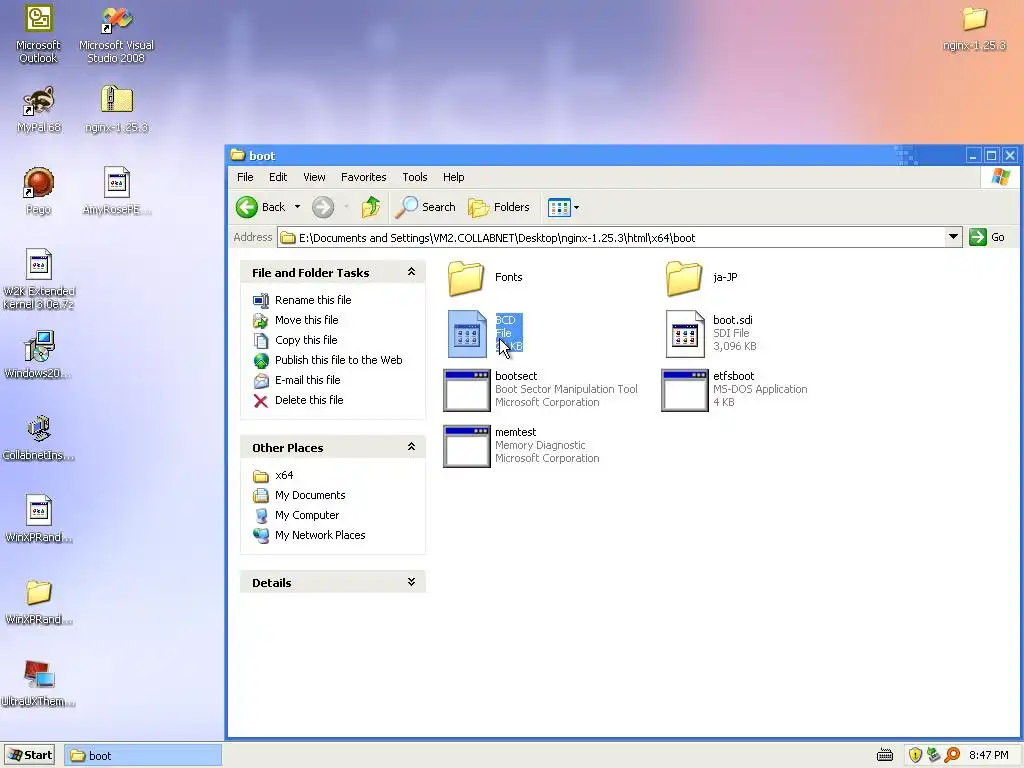Viewport: 1024px width, 768px height.
Task: Collapse the Other Places panel
Action: pyautogui.click(x=411, y=447)
